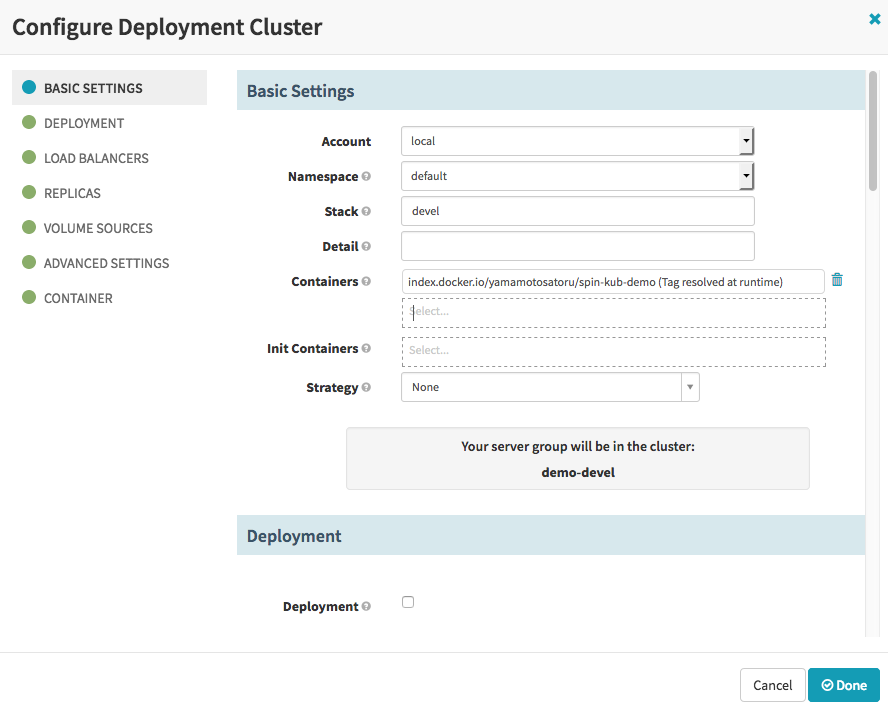Viewport: 888px width, 714px height.
Task: Click the Done button
Action: coord(844,685)
